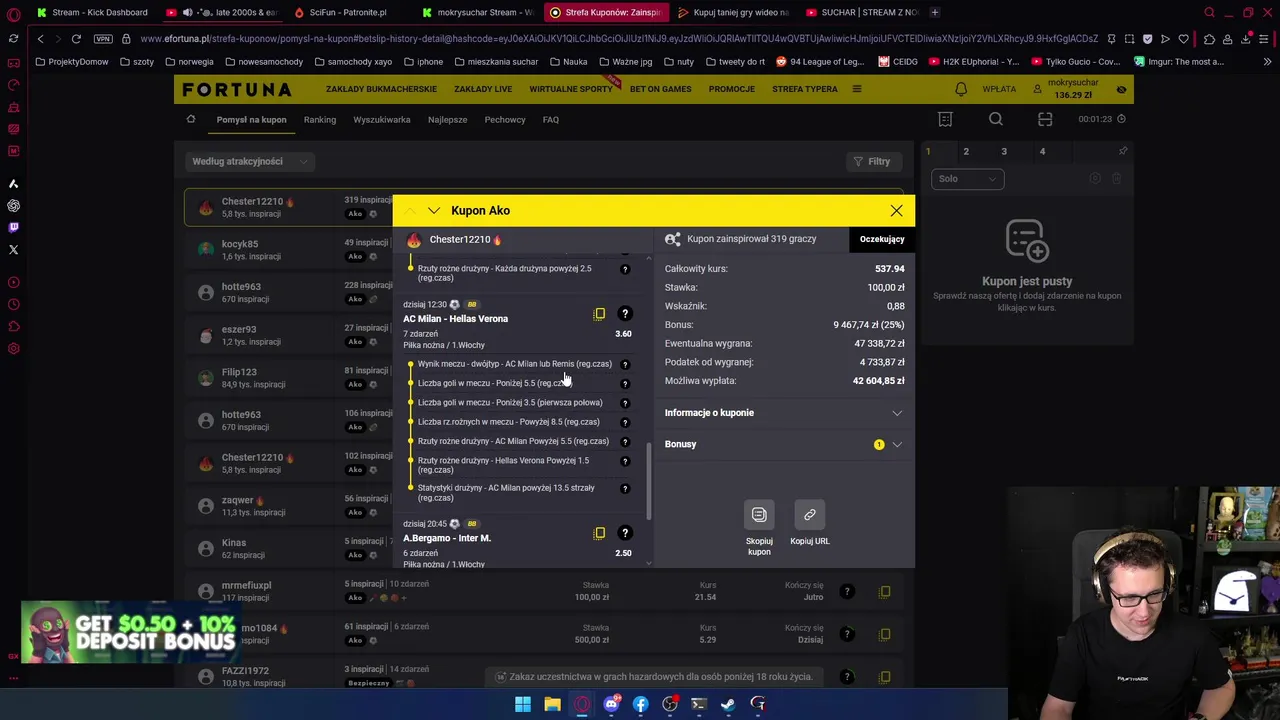The width and height of the screenshot is (1280, 720).
Task: Open the Pechowcy tab
Action: coord(505,120)
